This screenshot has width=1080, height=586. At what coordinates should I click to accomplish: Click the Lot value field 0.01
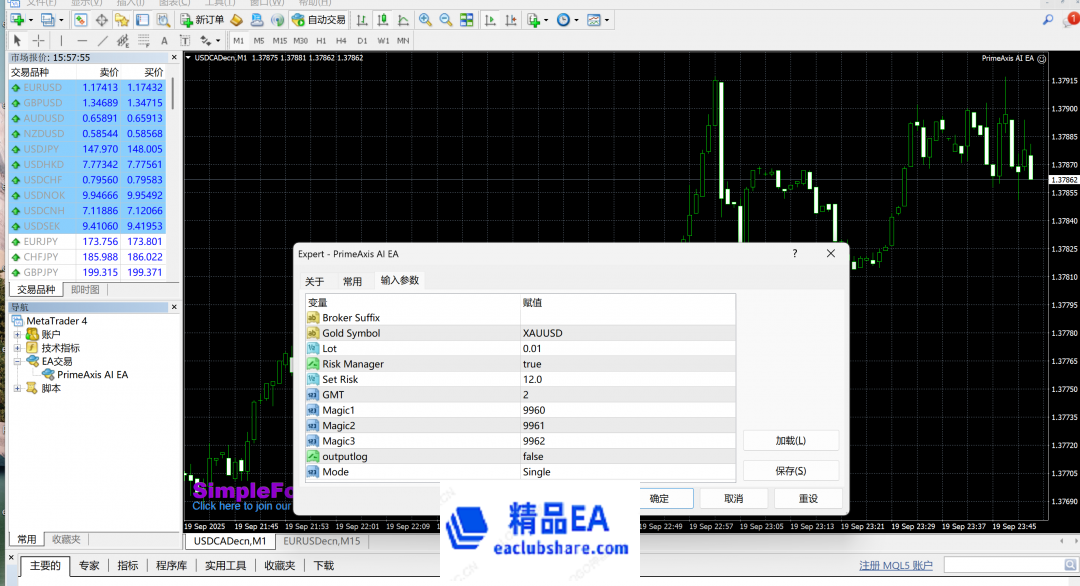pos(532,349)
